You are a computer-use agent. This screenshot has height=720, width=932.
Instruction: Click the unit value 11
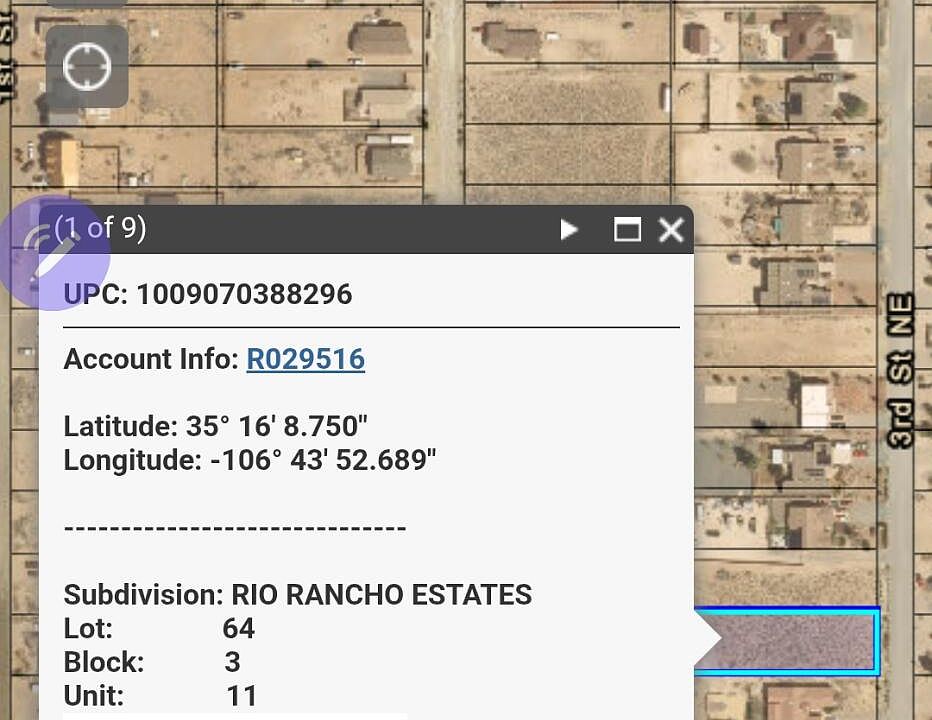click(241, 696)
